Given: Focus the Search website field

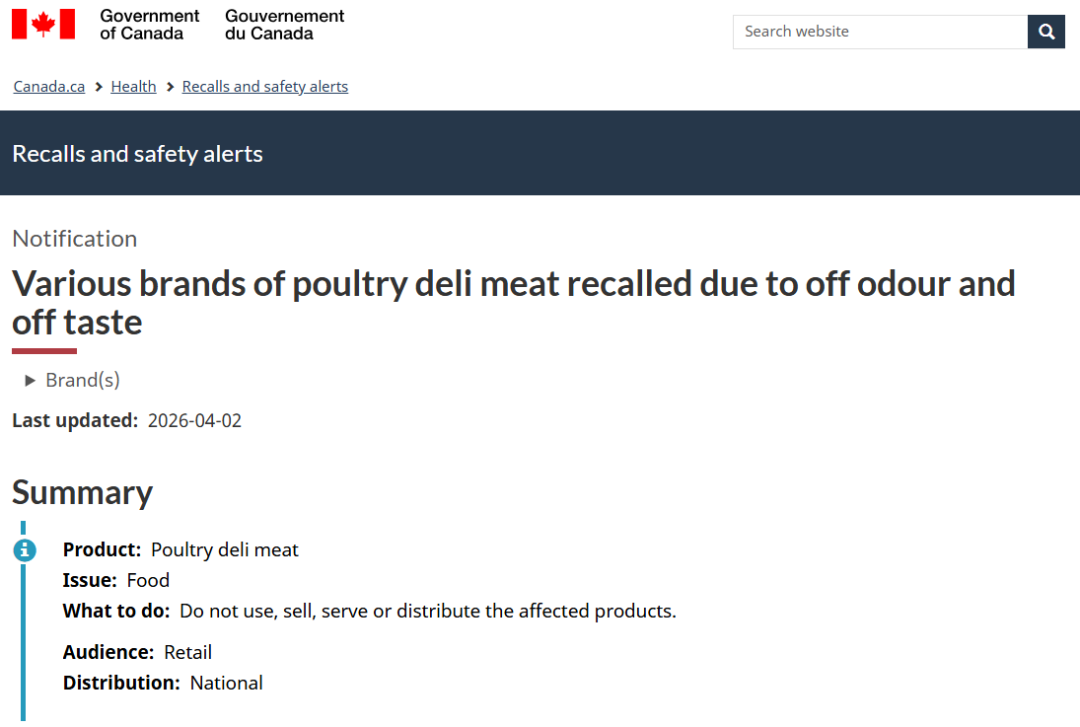Looking at the screenshot, I should click(880, 32).
